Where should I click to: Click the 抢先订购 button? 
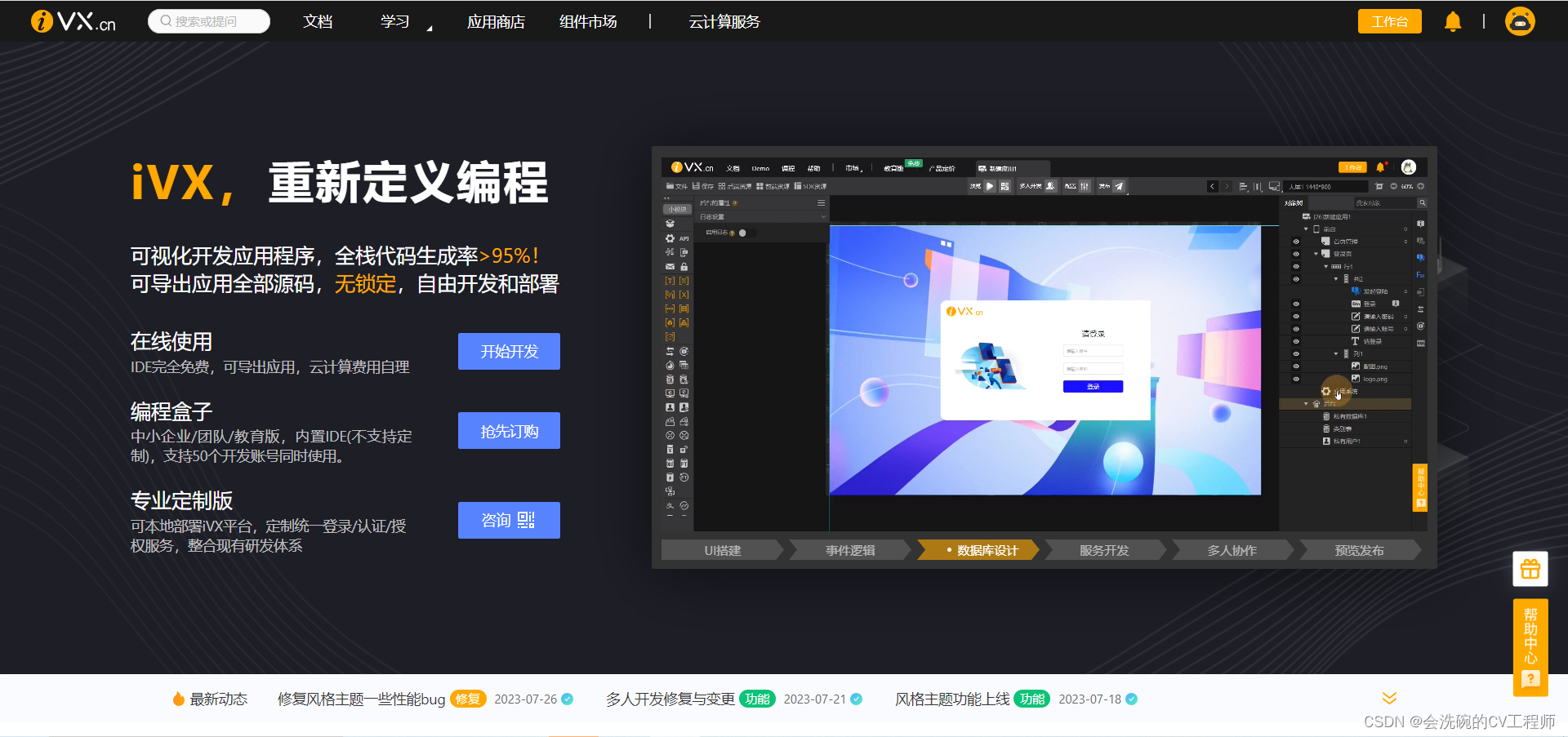[x=509, y=430]
